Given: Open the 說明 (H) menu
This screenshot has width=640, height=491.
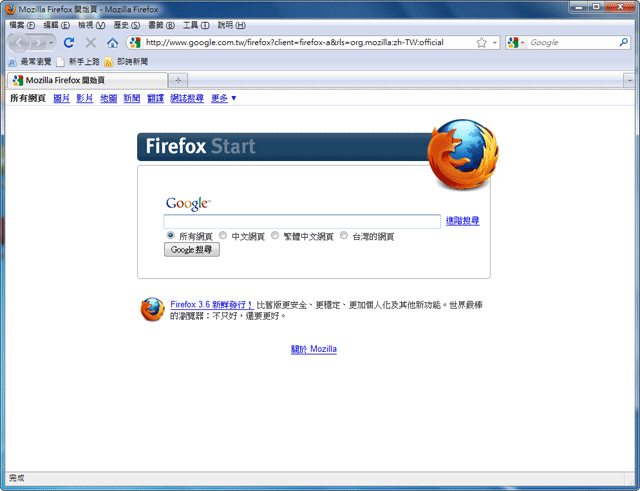Looking at the screenshot, I should (x=231, y=25).
